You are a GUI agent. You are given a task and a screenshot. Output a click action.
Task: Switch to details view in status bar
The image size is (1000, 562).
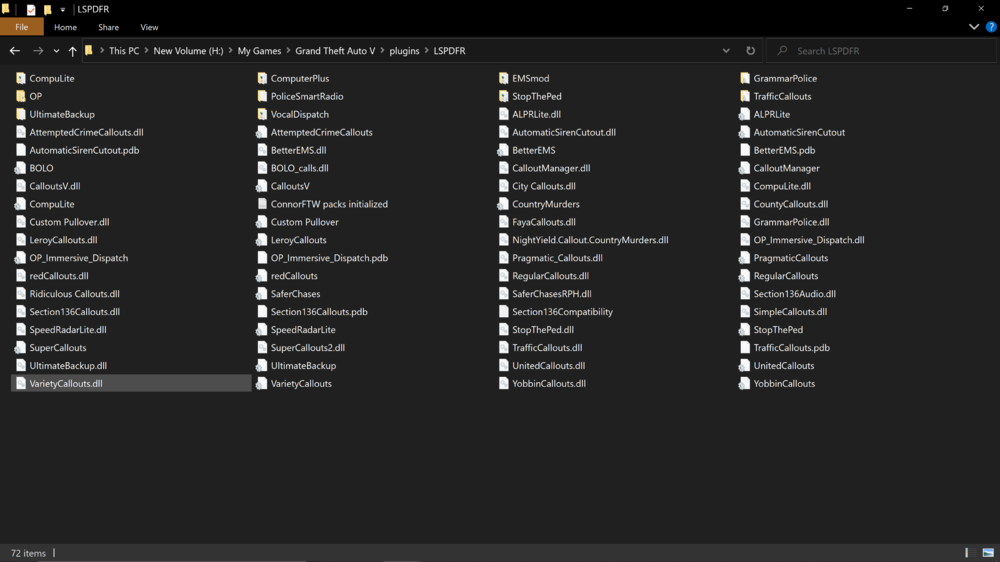pyautogui.click(x=967, y=553)
